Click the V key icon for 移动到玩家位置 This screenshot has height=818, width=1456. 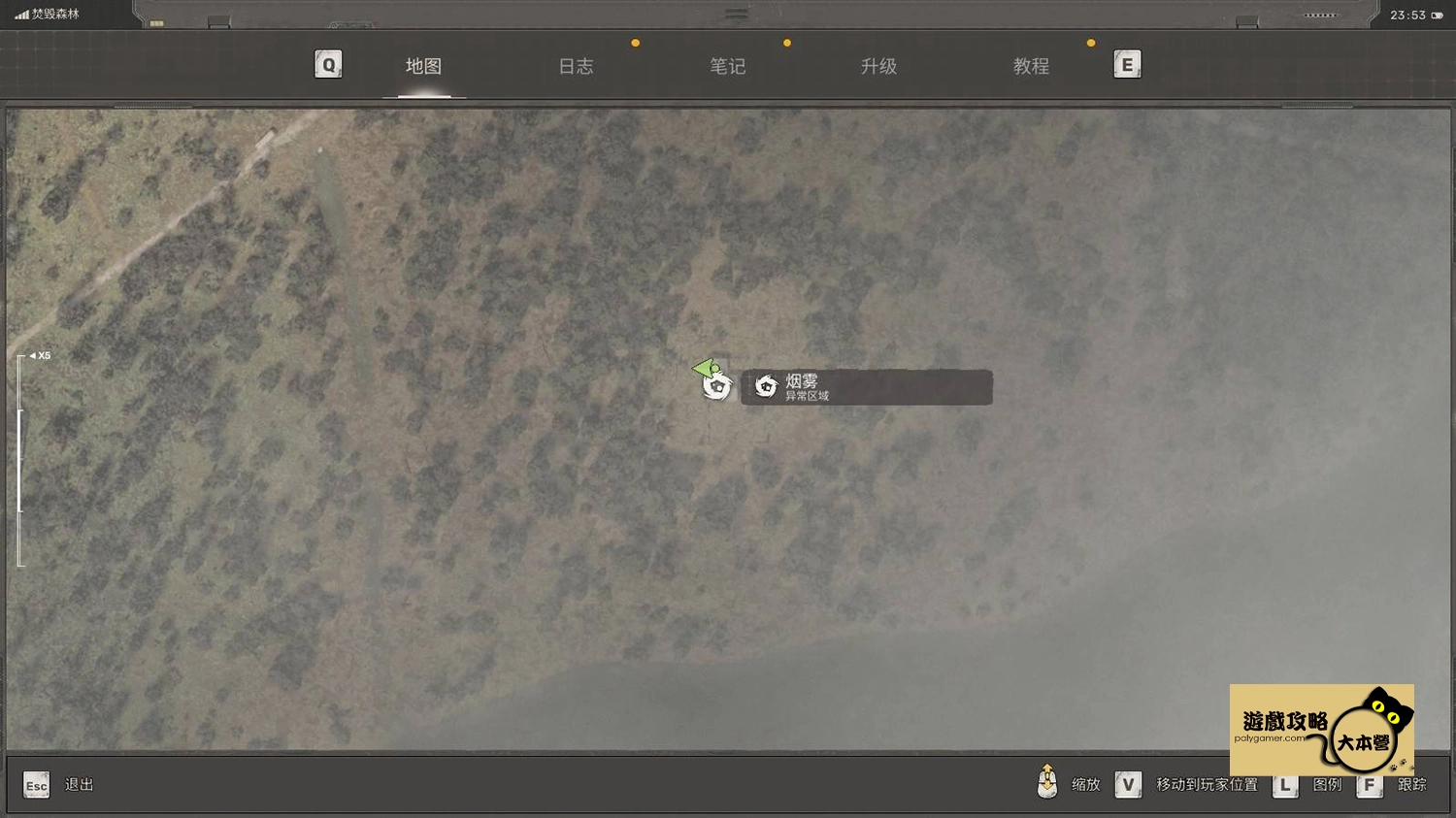1128,784
